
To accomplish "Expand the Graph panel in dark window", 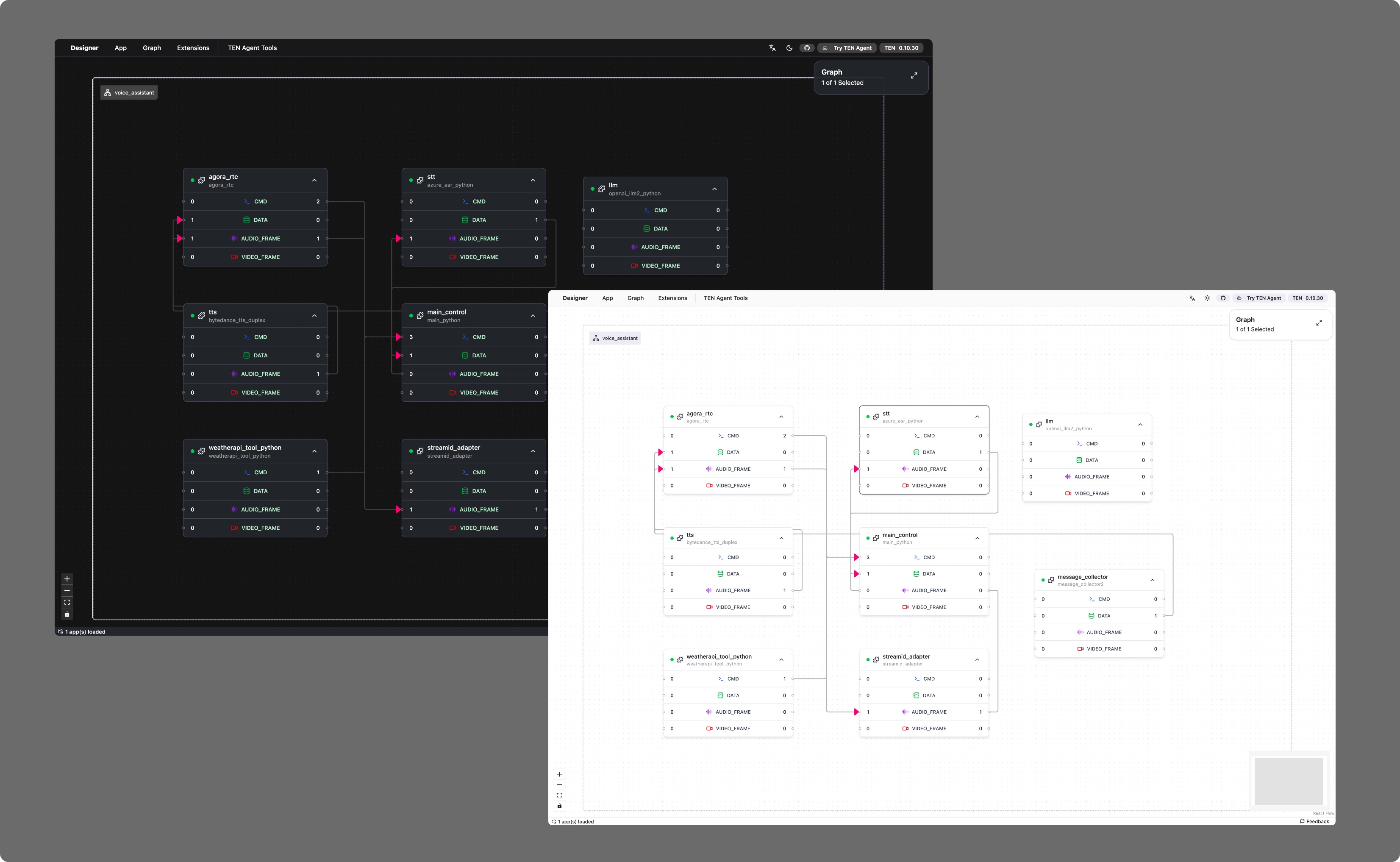I will 914,75.
